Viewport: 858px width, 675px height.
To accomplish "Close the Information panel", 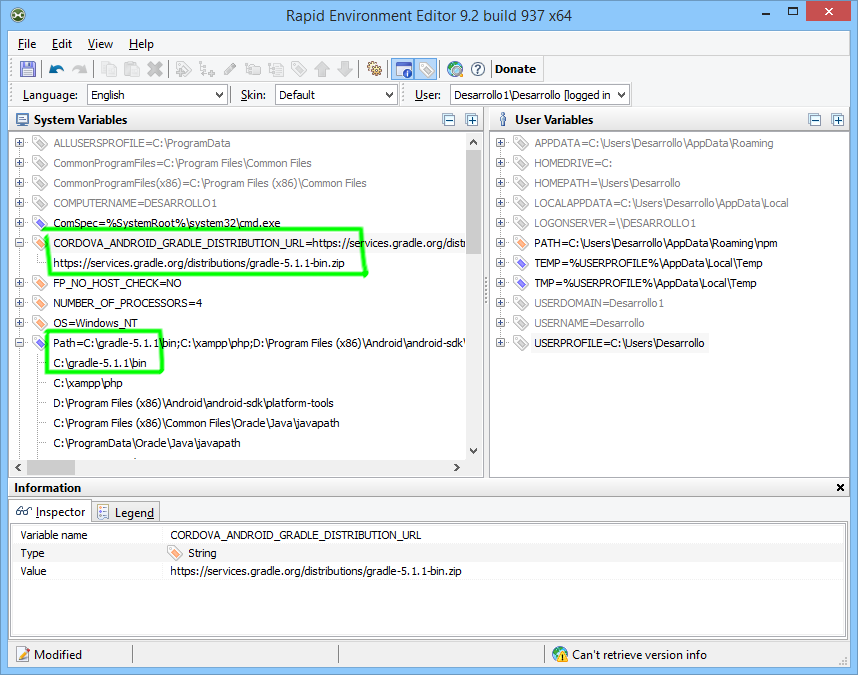I will tap(840, 487).
